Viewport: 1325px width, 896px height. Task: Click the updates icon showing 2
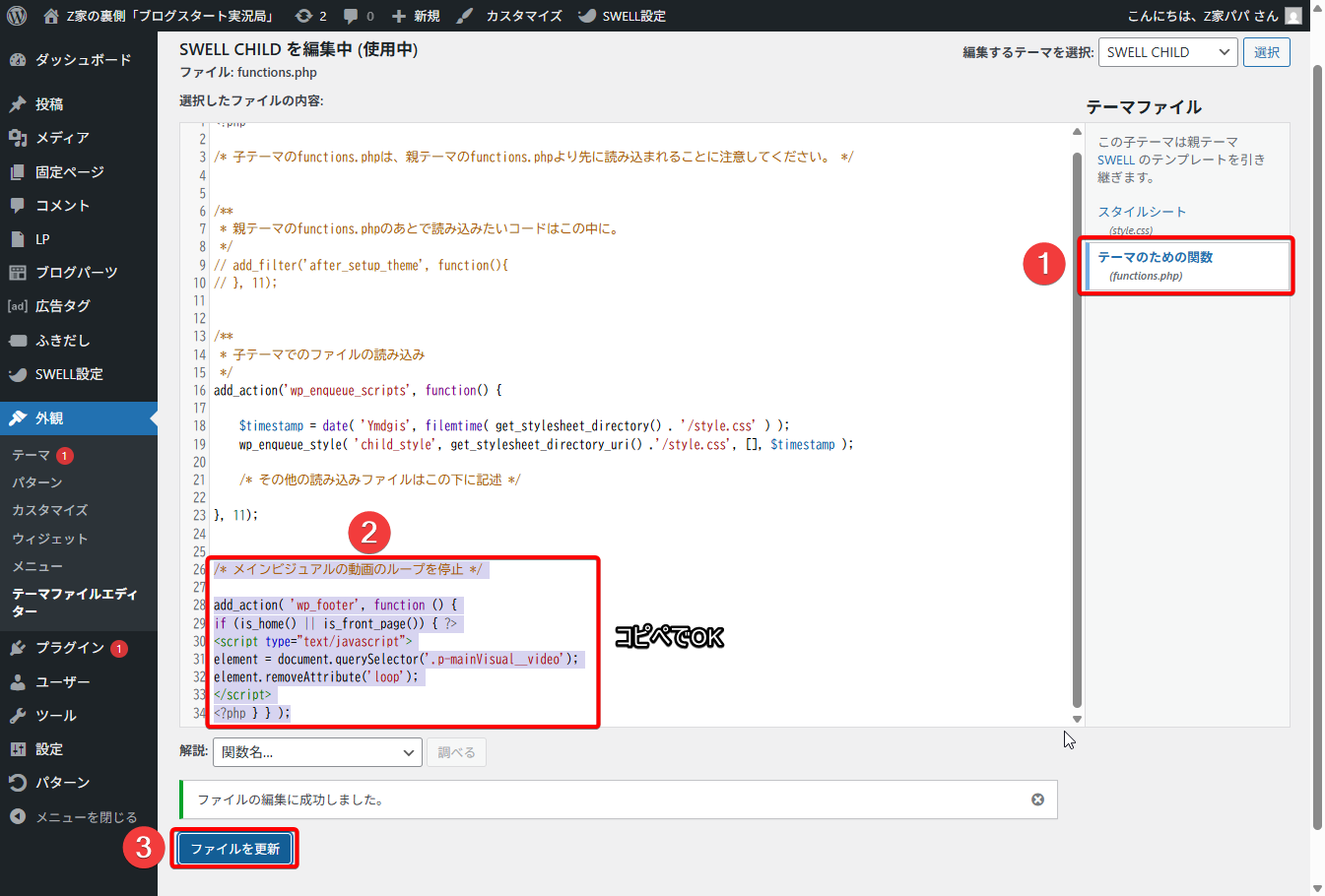303,16
